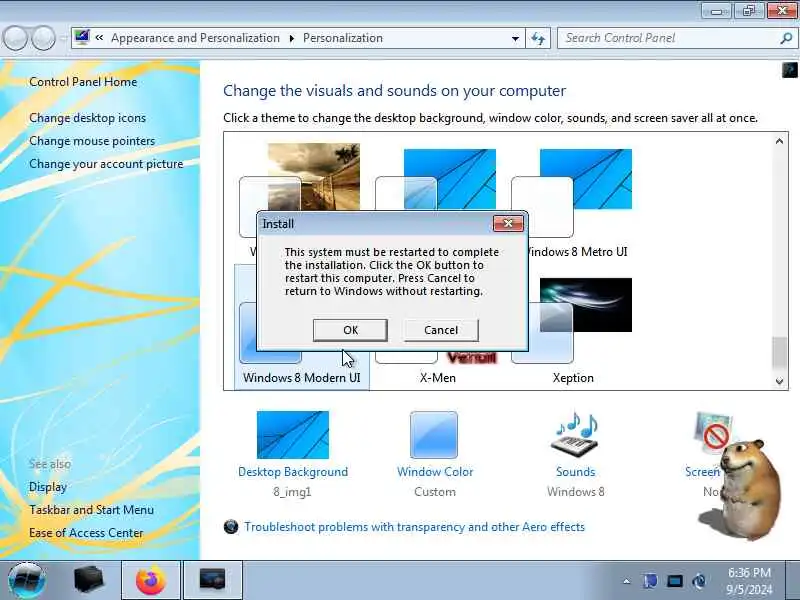Open the black box taskbar app

pyautogui.click(x=88, y=580)
